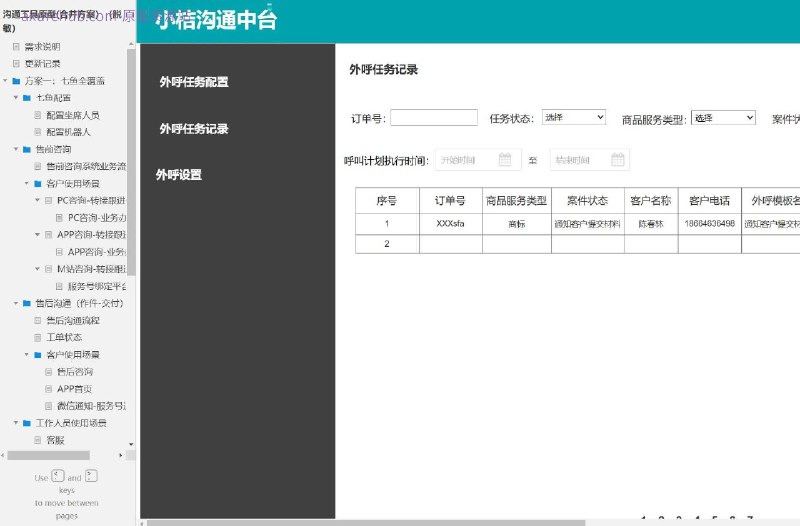This screenshot has height=526, width=800.
Task: Click the folder icon of 售后沟通（作件-交付）
Action: pos(27,304)
